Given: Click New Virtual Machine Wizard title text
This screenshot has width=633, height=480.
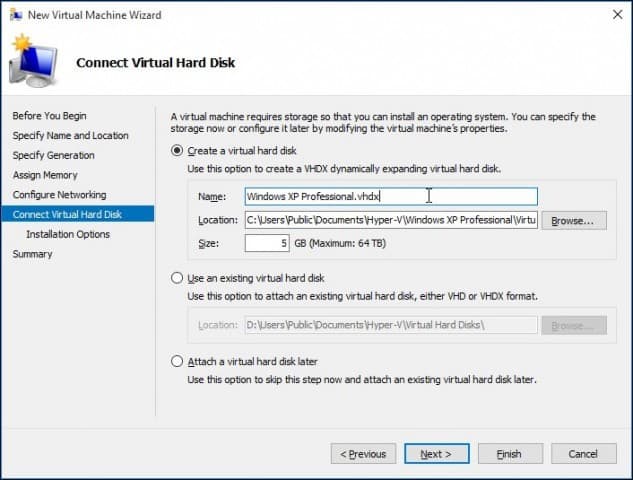Looking at the screenshot, I should coord(94,15).
